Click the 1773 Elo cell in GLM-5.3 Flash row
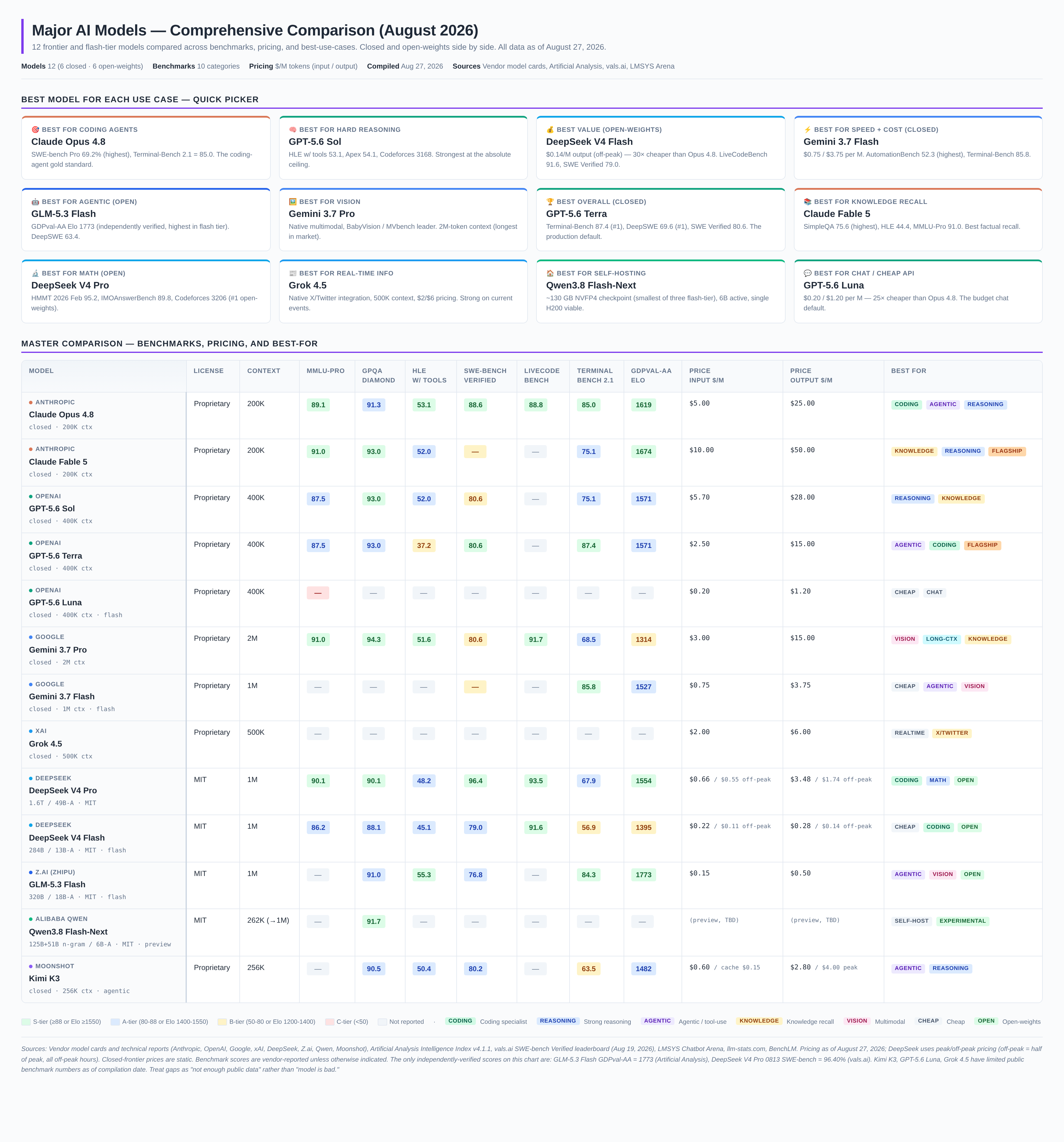 [643, 875]
